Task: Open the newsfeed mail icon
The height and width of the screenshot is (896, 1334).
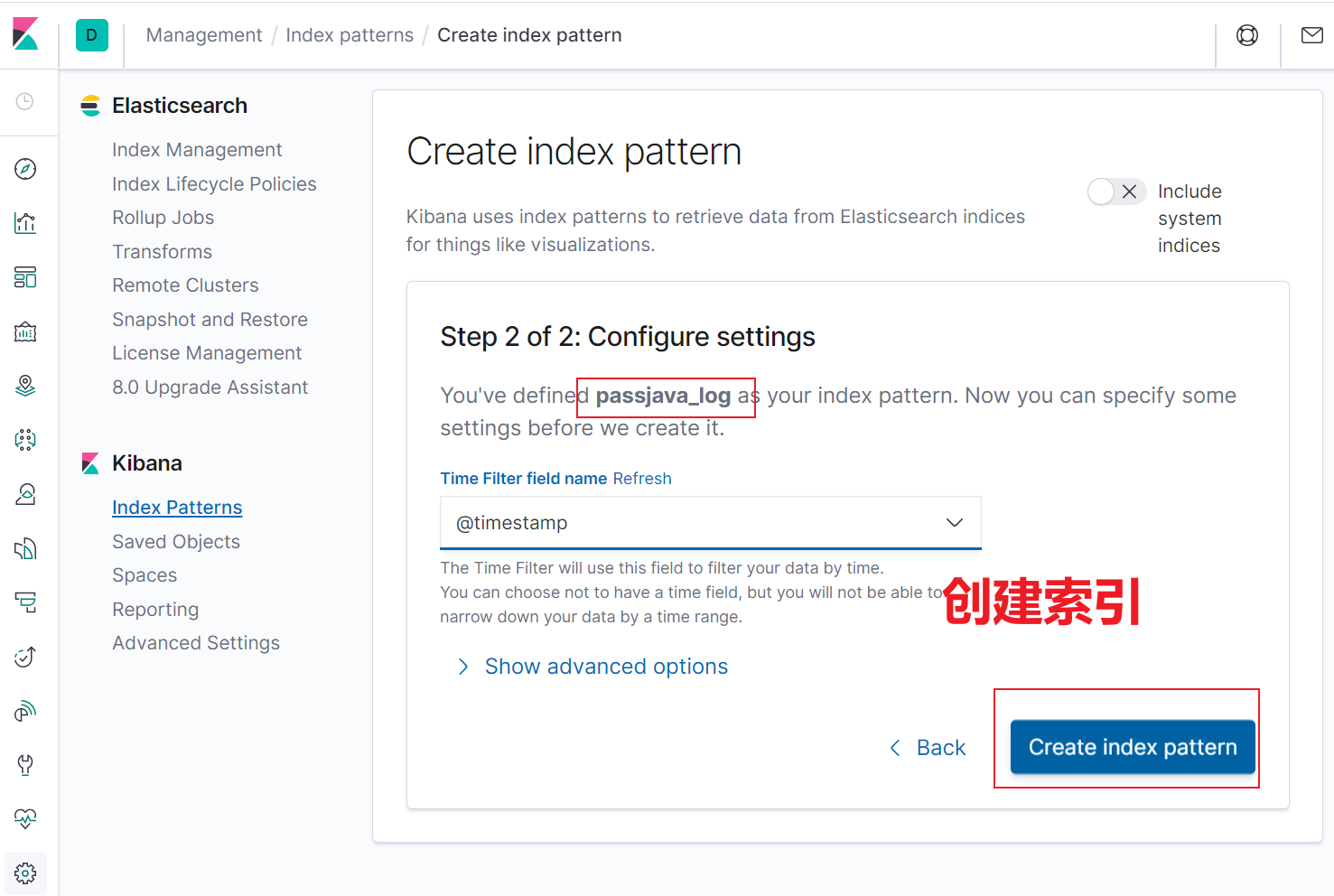Action: [1311, 35]
